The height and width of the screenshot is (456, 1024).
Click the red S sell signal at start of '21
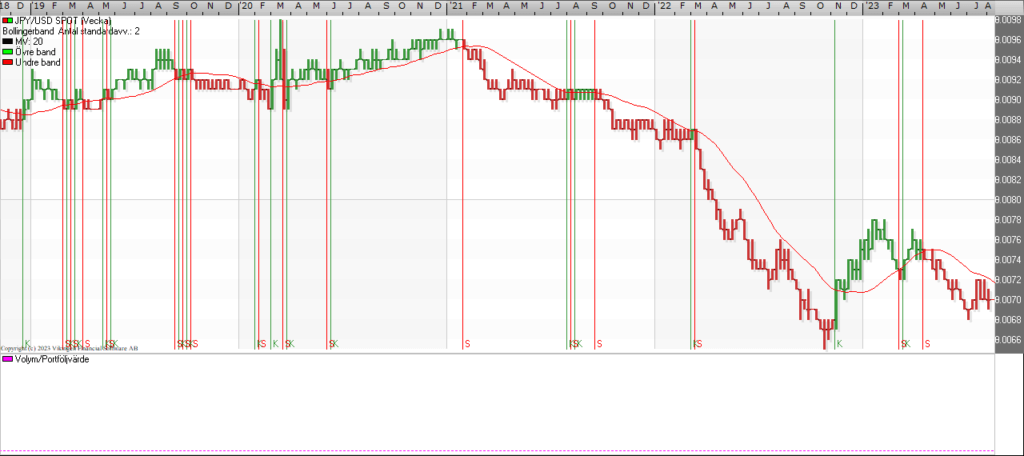coord(467,344)
